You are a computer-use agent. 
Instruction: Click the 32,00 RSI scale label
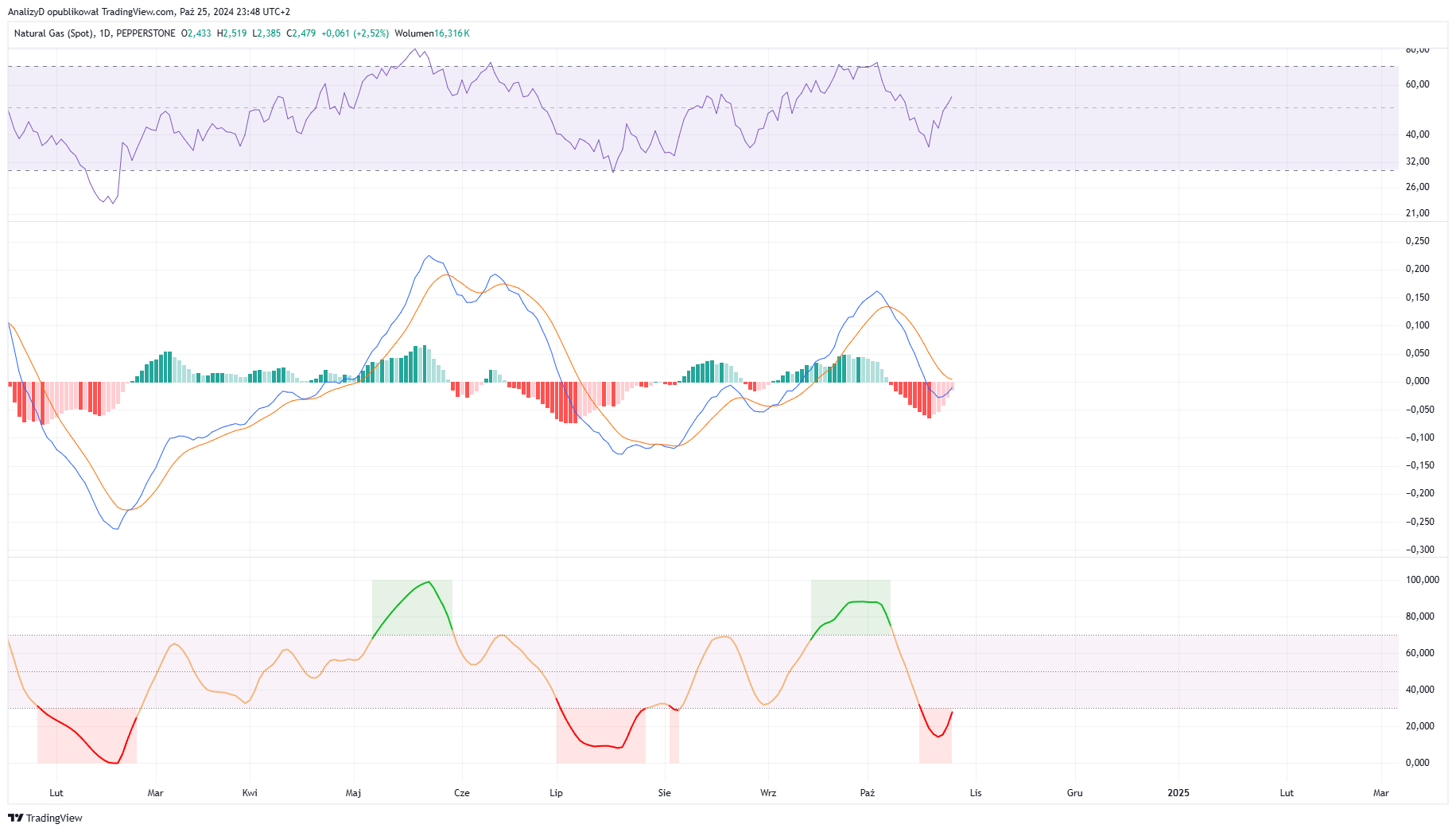coord(1417,161)
